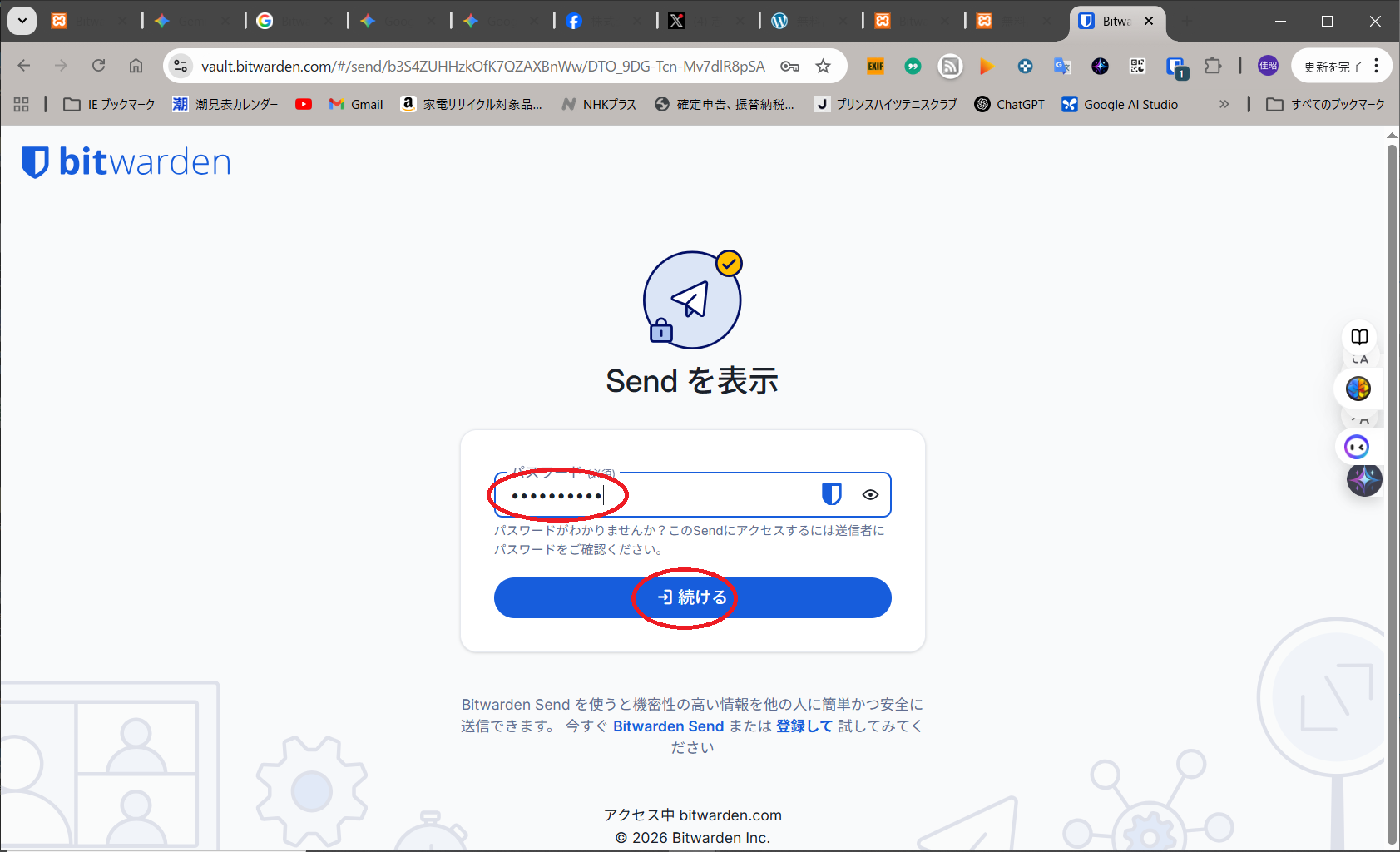1400x852 pixels.
Task: Open the Chrome three-dot menu
Action: coord(1377,67)
